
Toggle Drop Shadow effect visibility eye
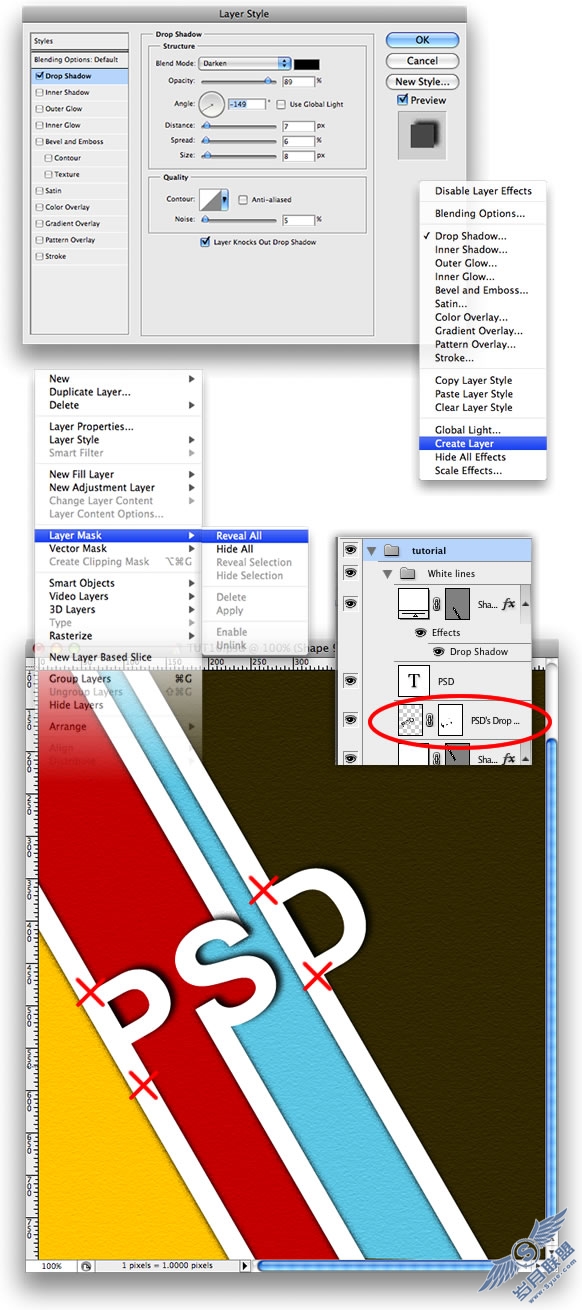[438, 651]
